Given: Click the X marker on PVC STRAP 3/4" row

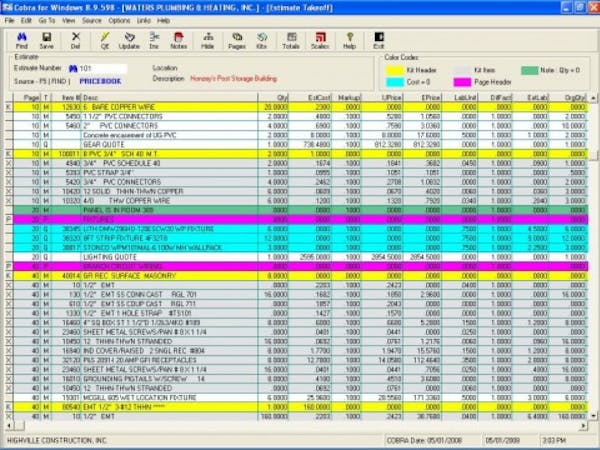Looking at the screenshot, I should click(8, 173).
